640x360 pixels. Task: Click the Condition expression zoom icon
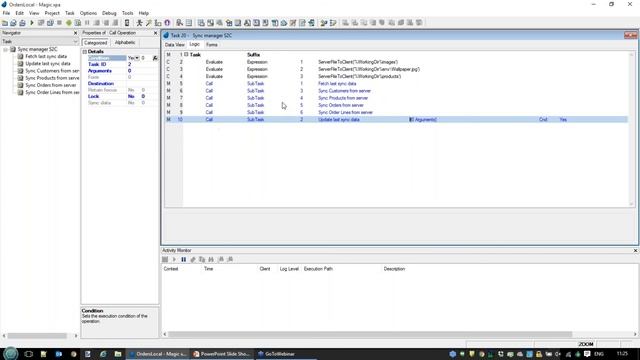(155, 58)
